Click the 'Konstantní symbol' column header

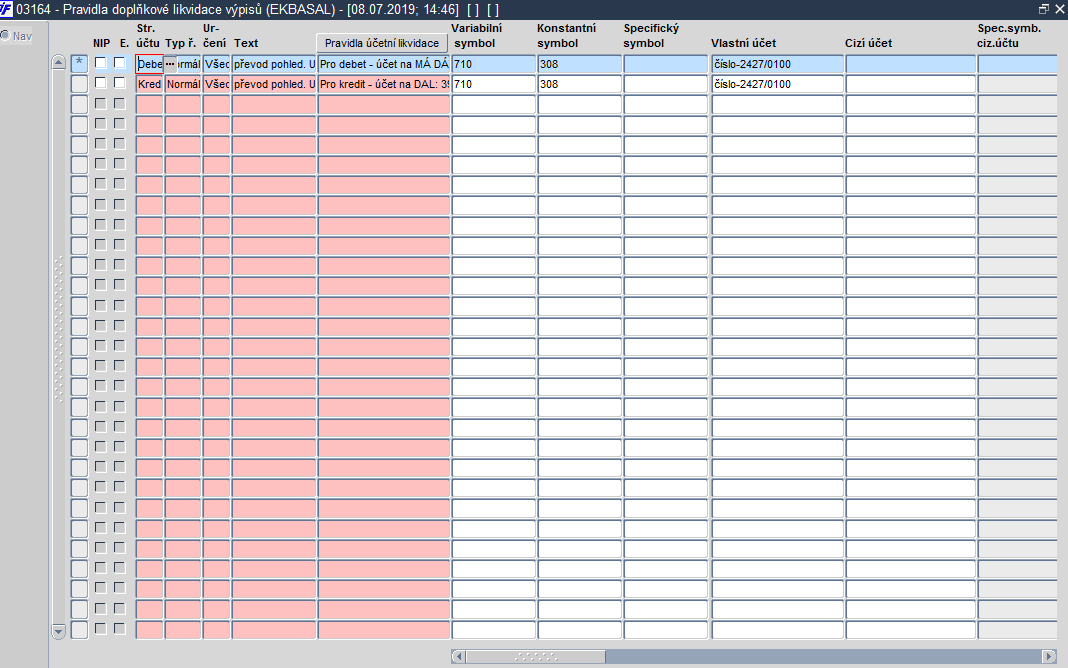tap(566, 35)
